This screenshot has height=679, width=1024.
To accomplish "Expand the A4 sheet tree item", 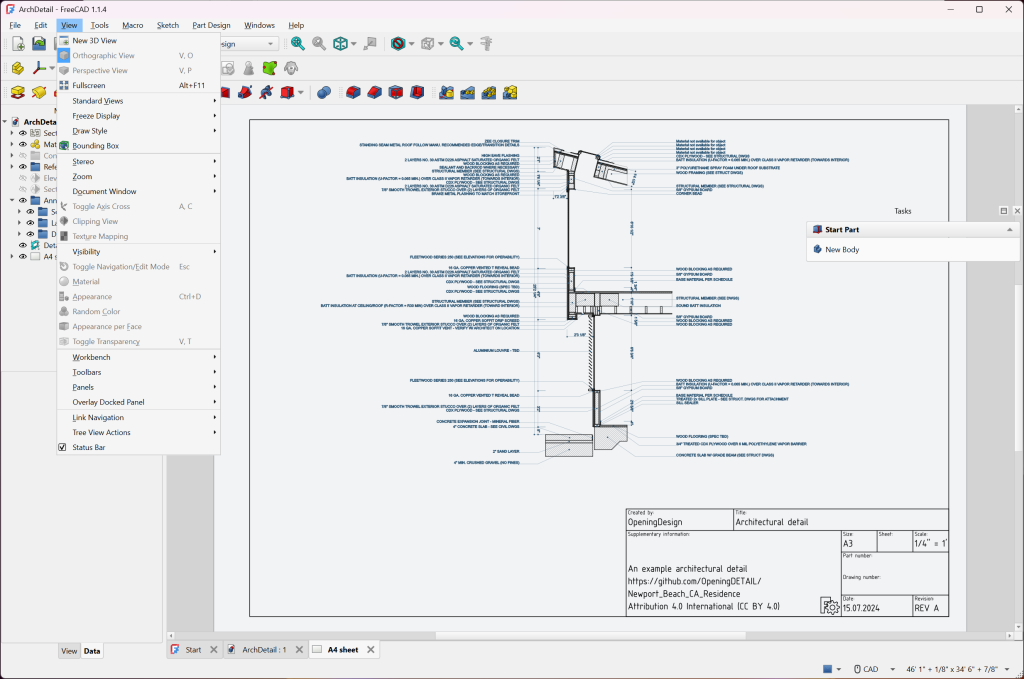I will pyautogui.click(x=12, y=257).
